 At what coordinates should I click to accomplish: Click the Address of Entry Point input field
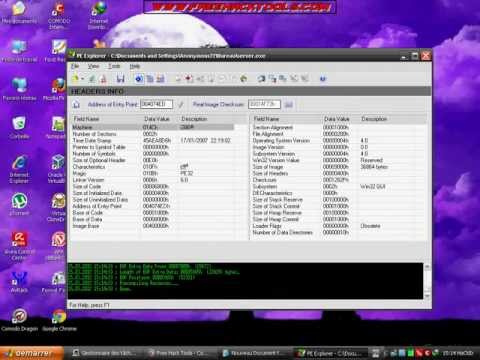pyautogui.click(x=156, y=104)
